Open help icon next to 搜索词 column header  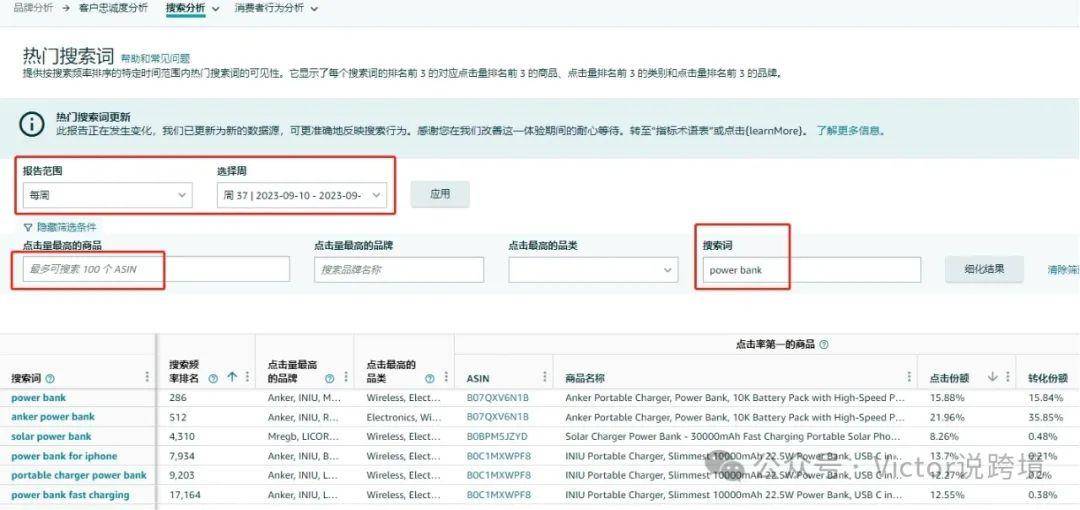pos(50,378)
